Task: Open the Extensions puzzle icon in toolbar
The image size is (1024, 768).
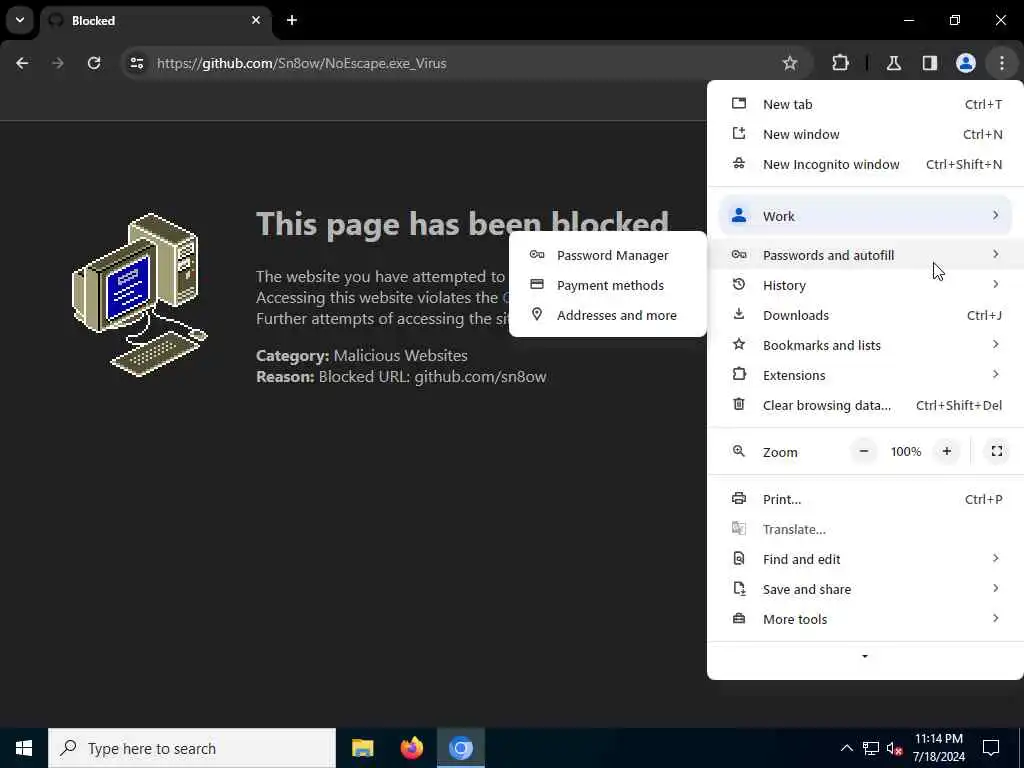Action: click(840, 63)
